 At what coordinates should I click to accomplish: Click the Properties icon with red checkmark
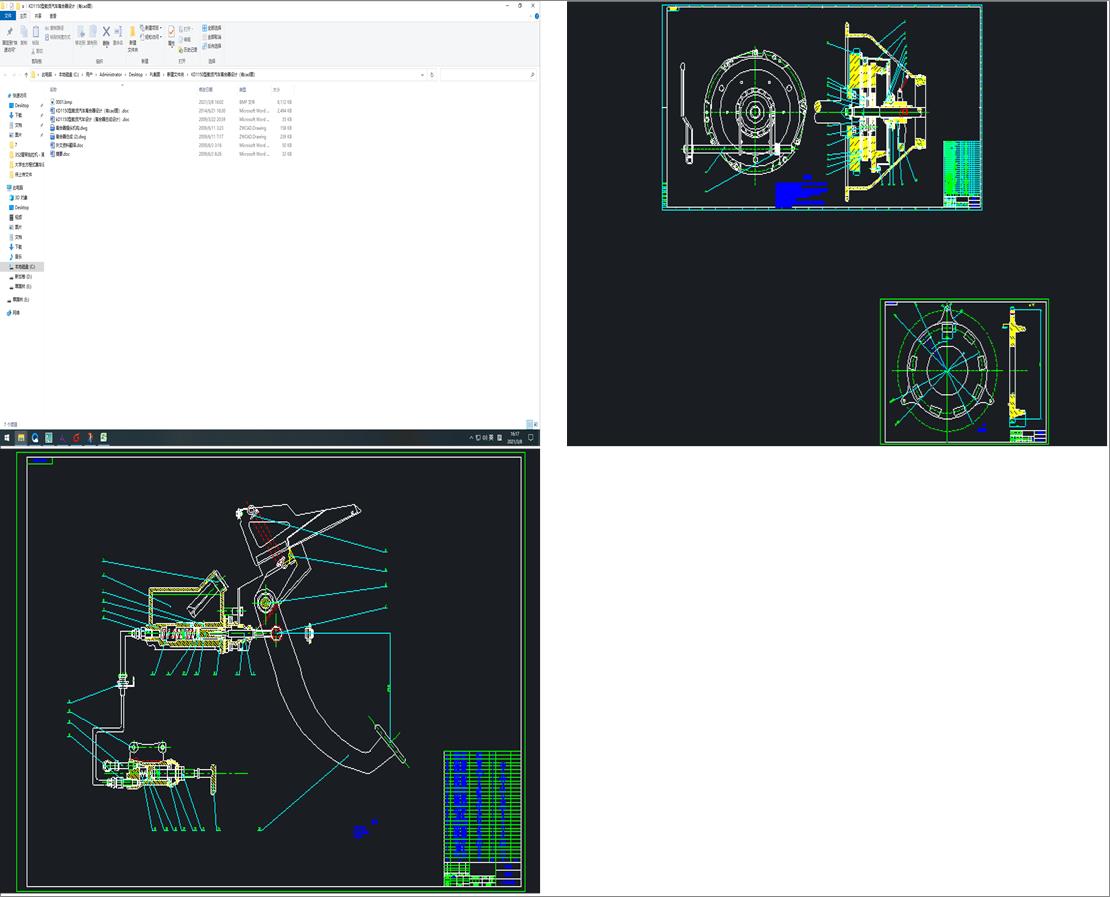(171, 33)
